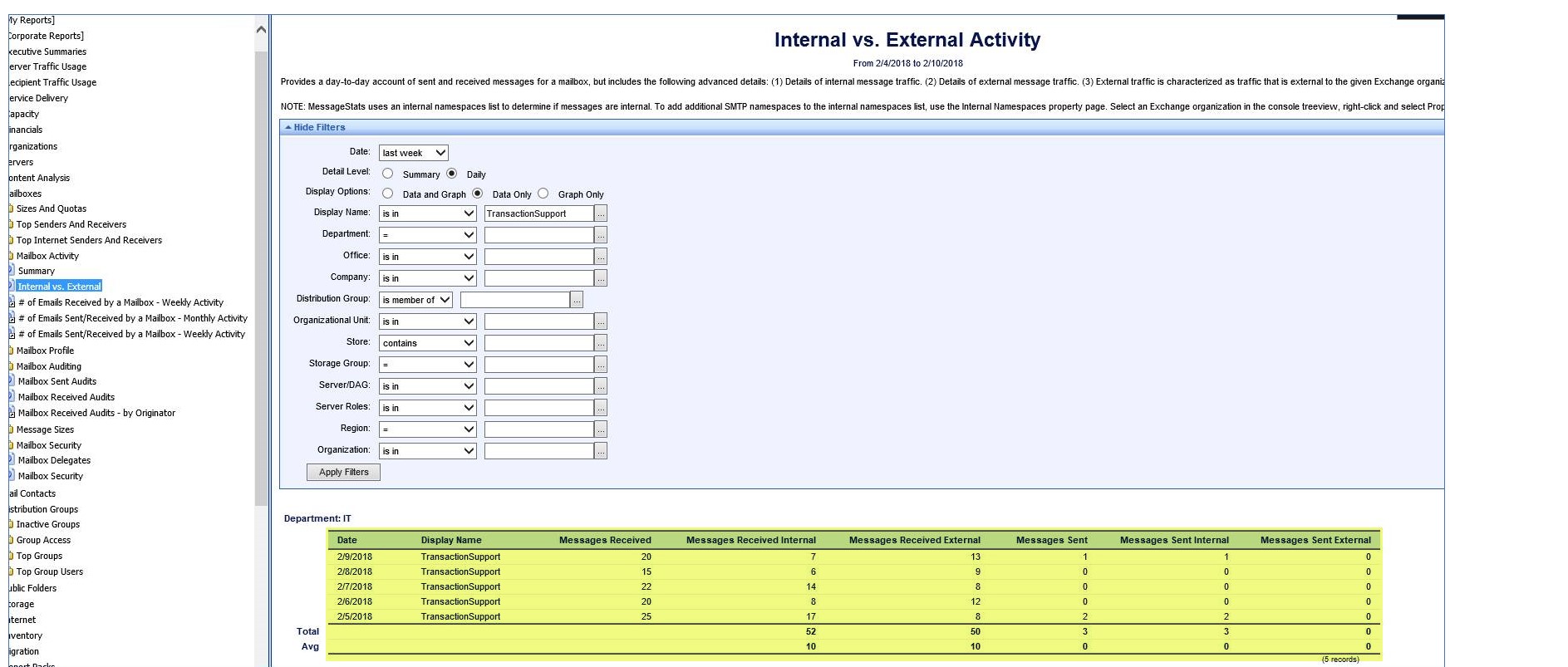The image size is (1568, 667).
Task: Open Top Senders And Receivers folder
Action: point(71,224)
